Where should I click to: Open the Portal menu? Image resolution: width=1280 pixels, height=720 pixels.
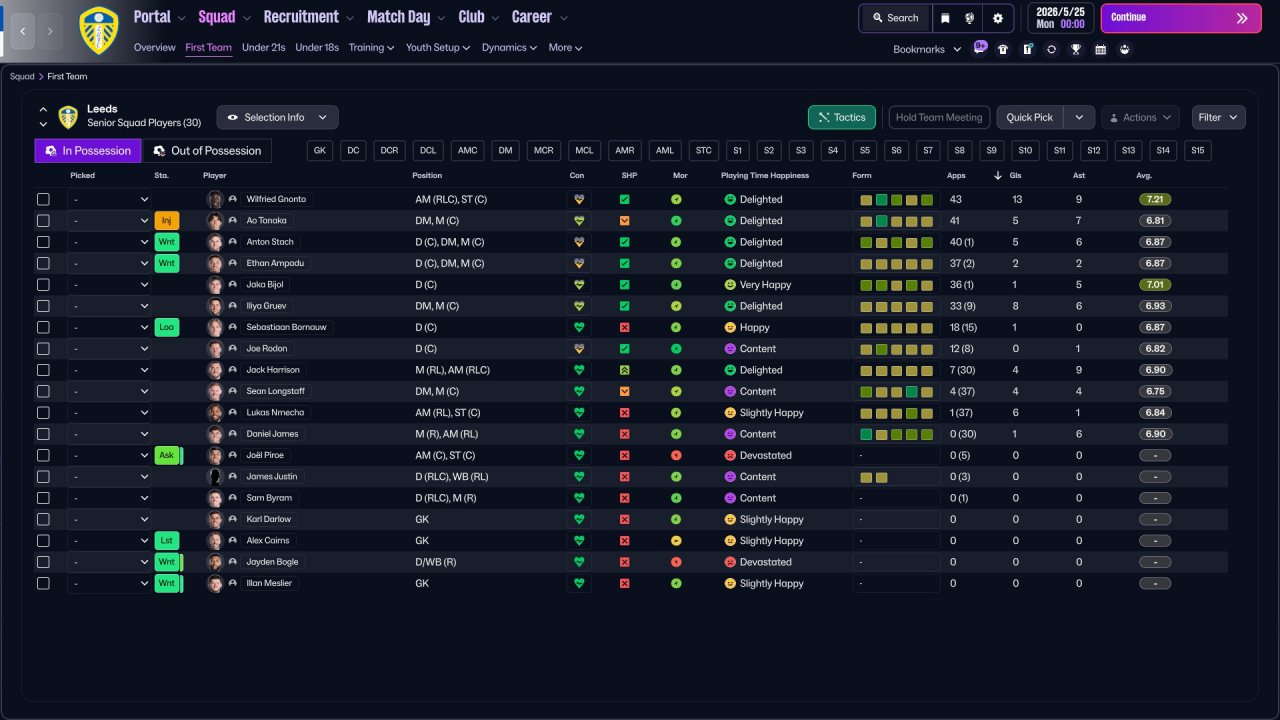pyautogui.click(x=159, y=17)
